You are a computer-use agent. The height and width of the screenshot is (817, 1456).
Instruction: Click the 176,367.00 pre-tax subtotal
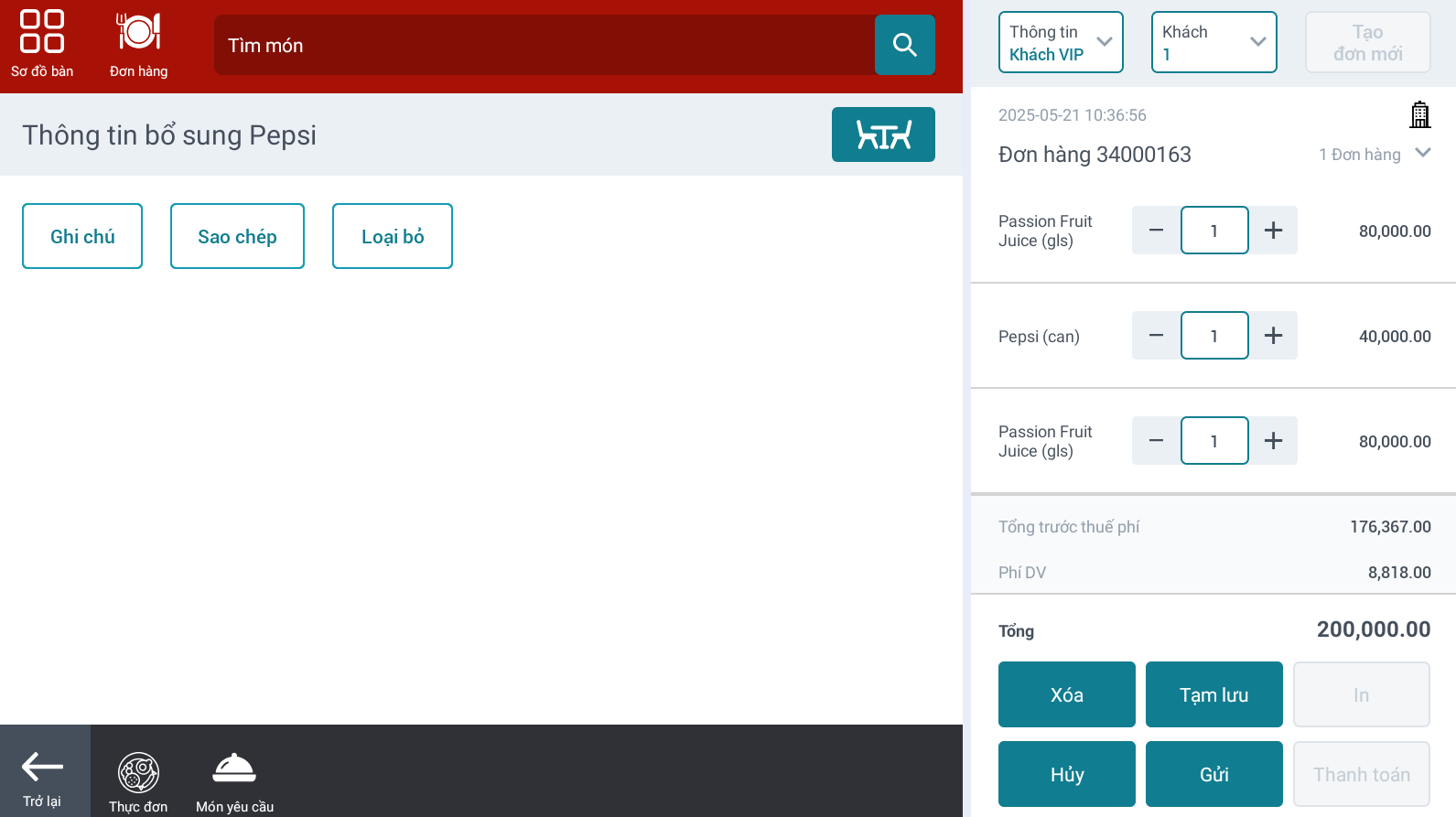(1390, 527)
